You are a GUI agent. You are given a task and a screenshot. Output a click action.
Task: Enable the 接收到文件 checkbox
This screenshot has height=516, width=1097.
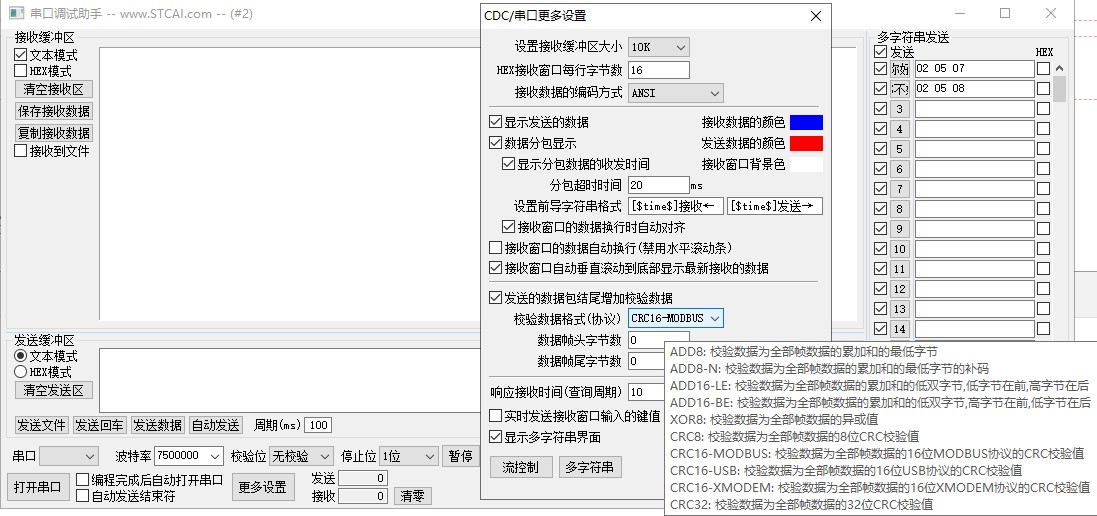[x=20, y=151]
